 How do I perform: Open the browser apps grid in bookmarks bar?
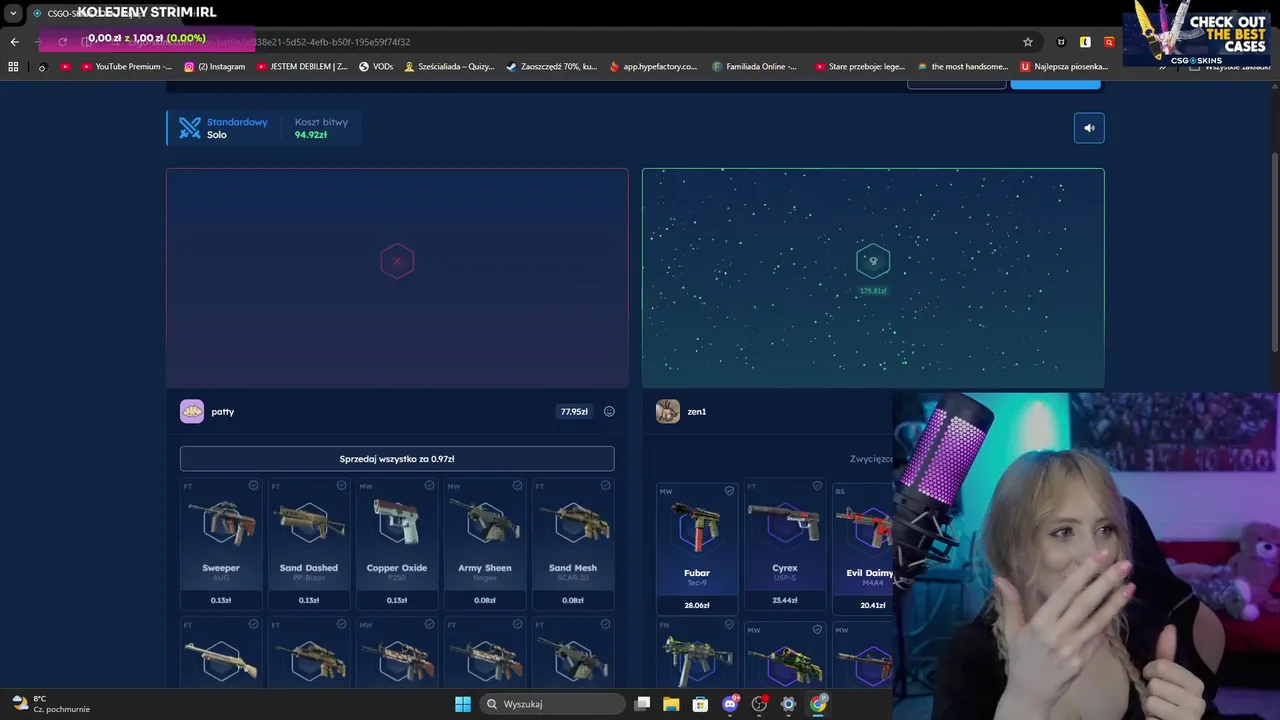point(13,67)
